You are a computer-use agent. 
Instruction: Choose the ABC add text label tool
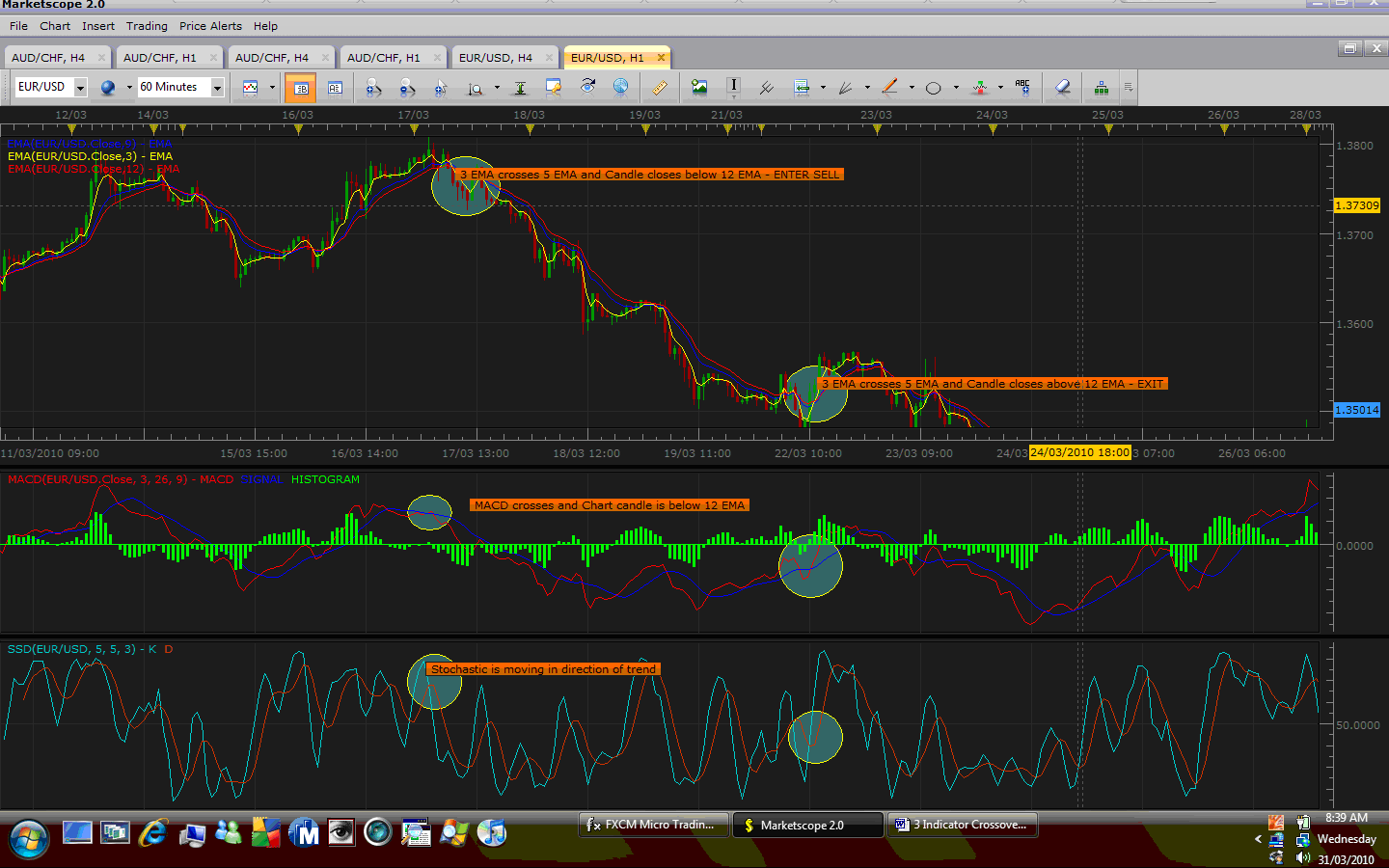pyautogui.click(x=1022, y=88)
